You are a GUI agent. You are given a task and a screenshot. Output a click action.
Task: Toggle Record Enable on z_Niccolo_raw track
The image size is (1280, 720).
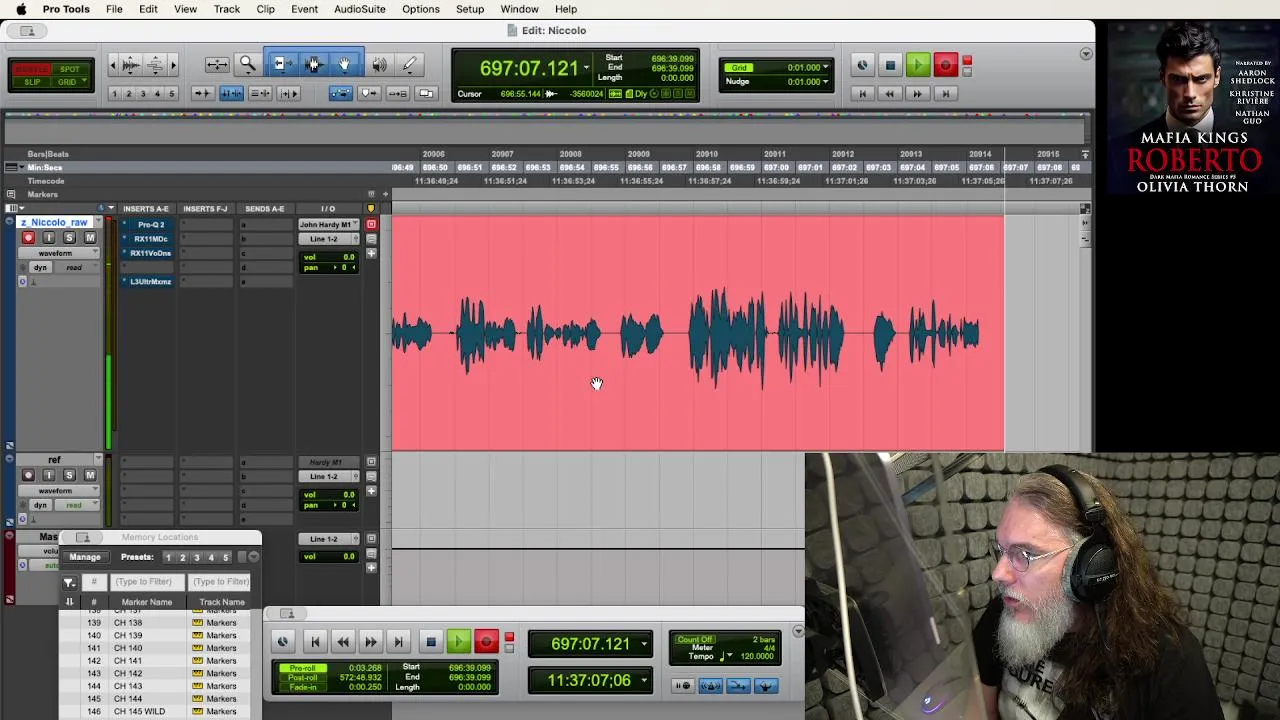28,238
